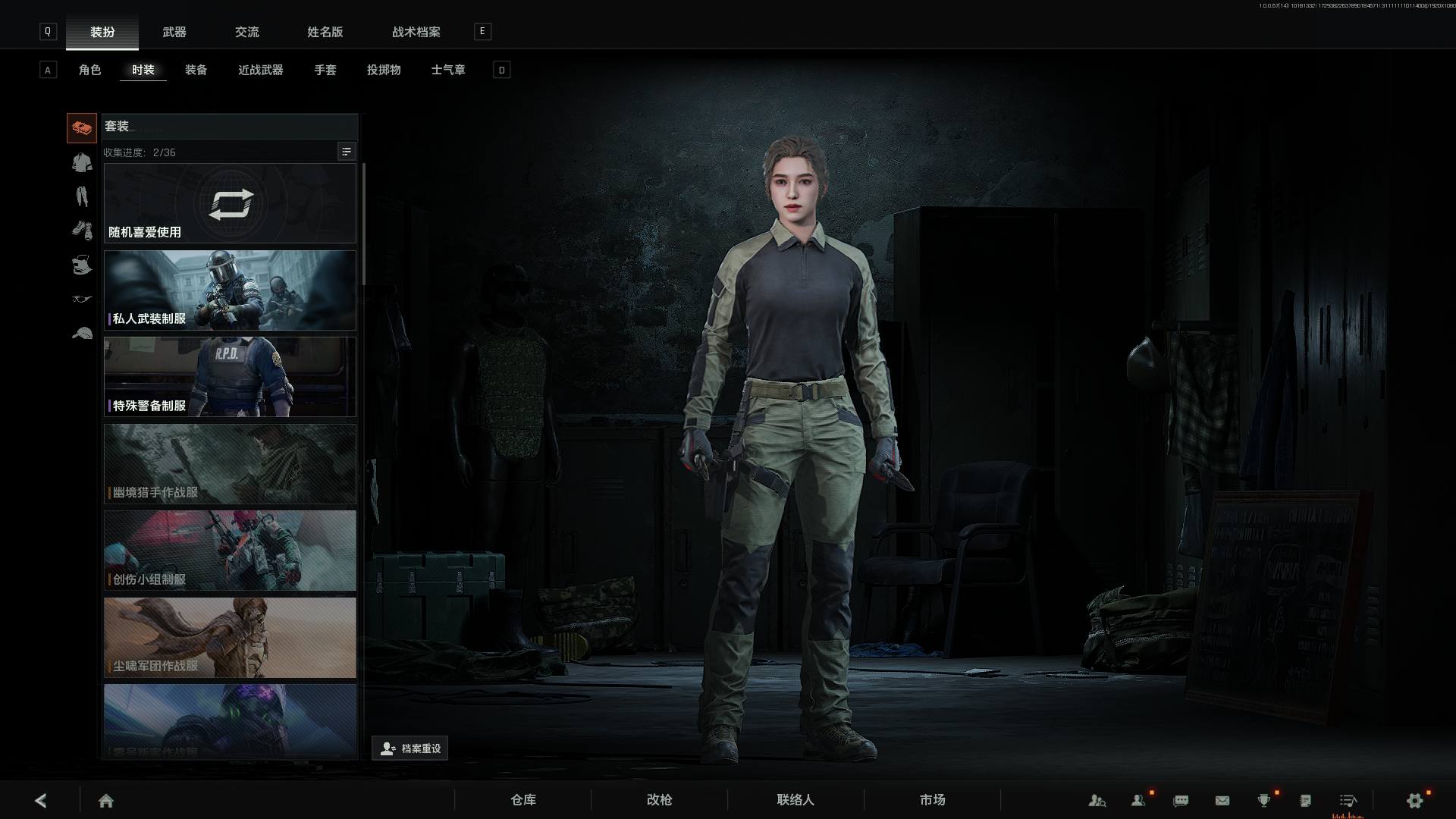This screenshot has width=1456, height=819.
Task: Switch to the 武器 top tab
Action: 174,32
